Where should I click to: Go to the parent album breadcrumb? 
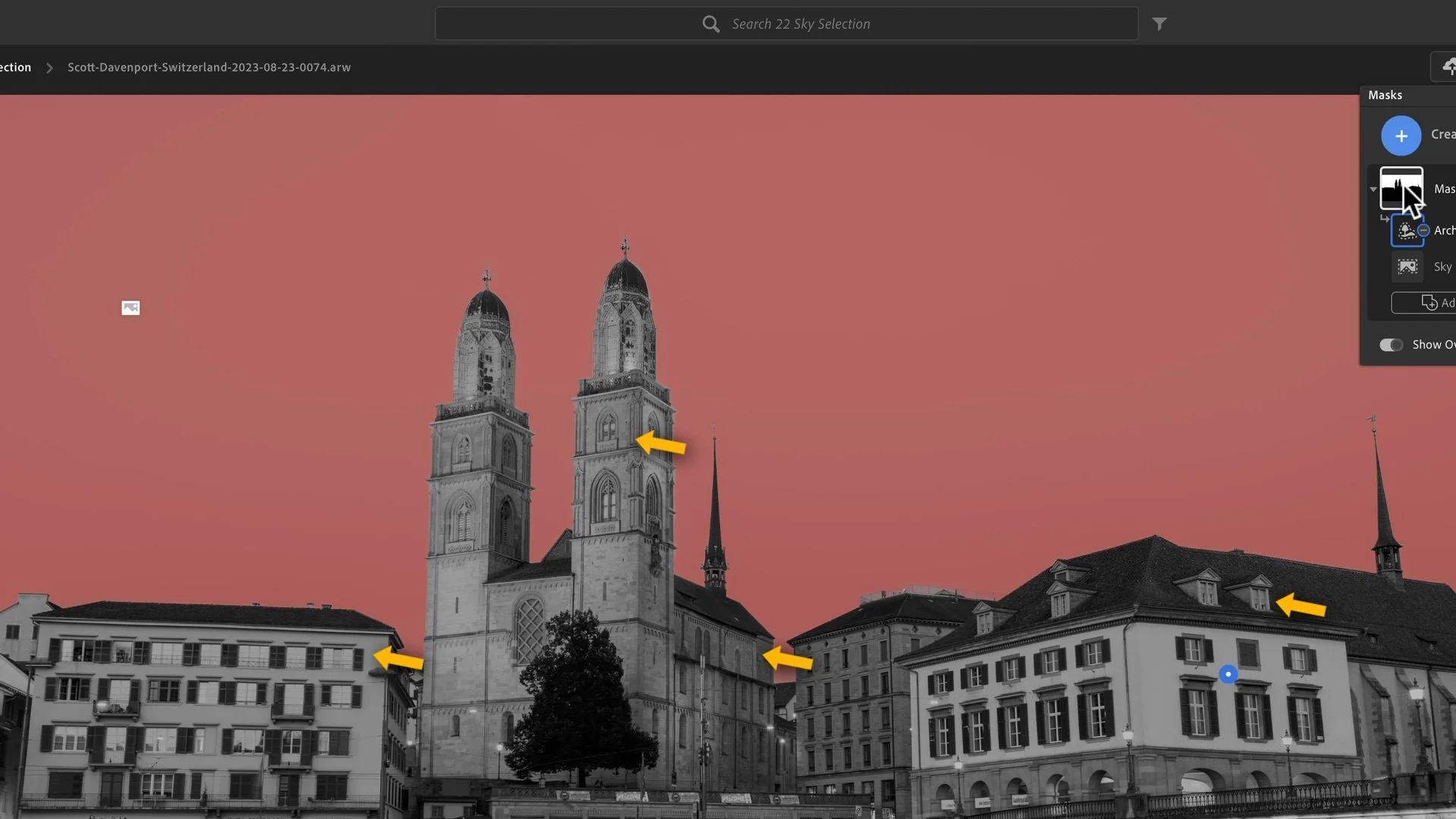15,67
